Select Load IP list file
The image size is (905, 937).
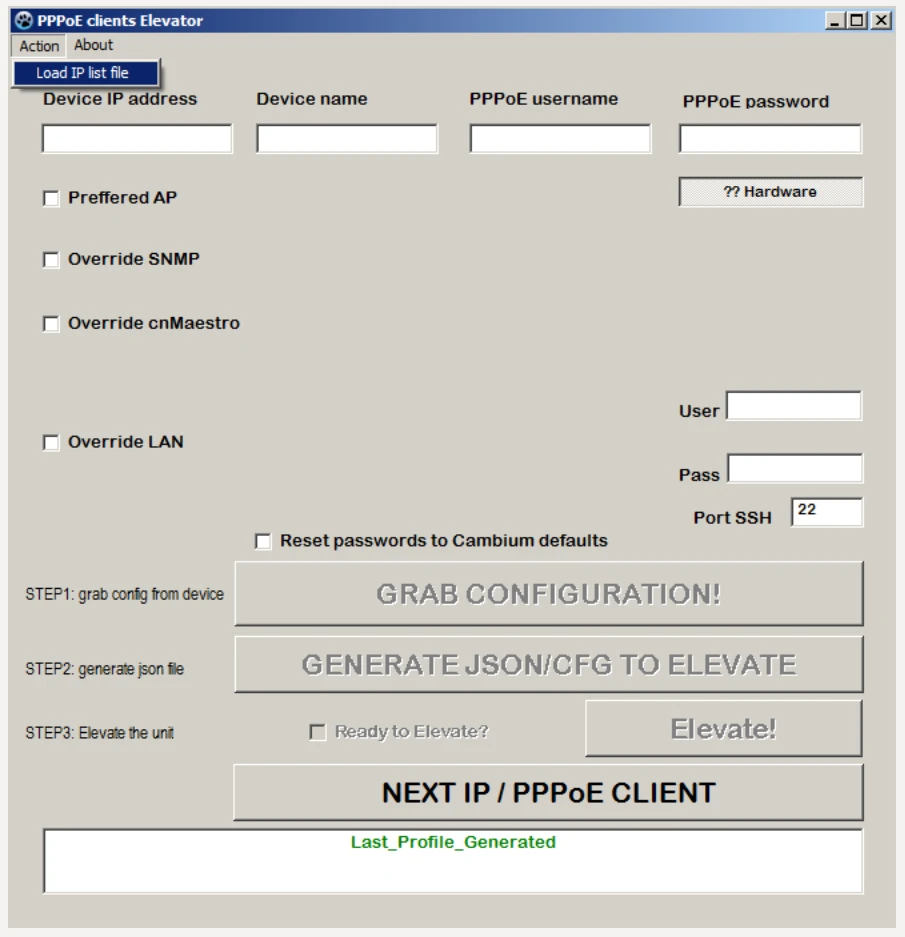(83, 73)
